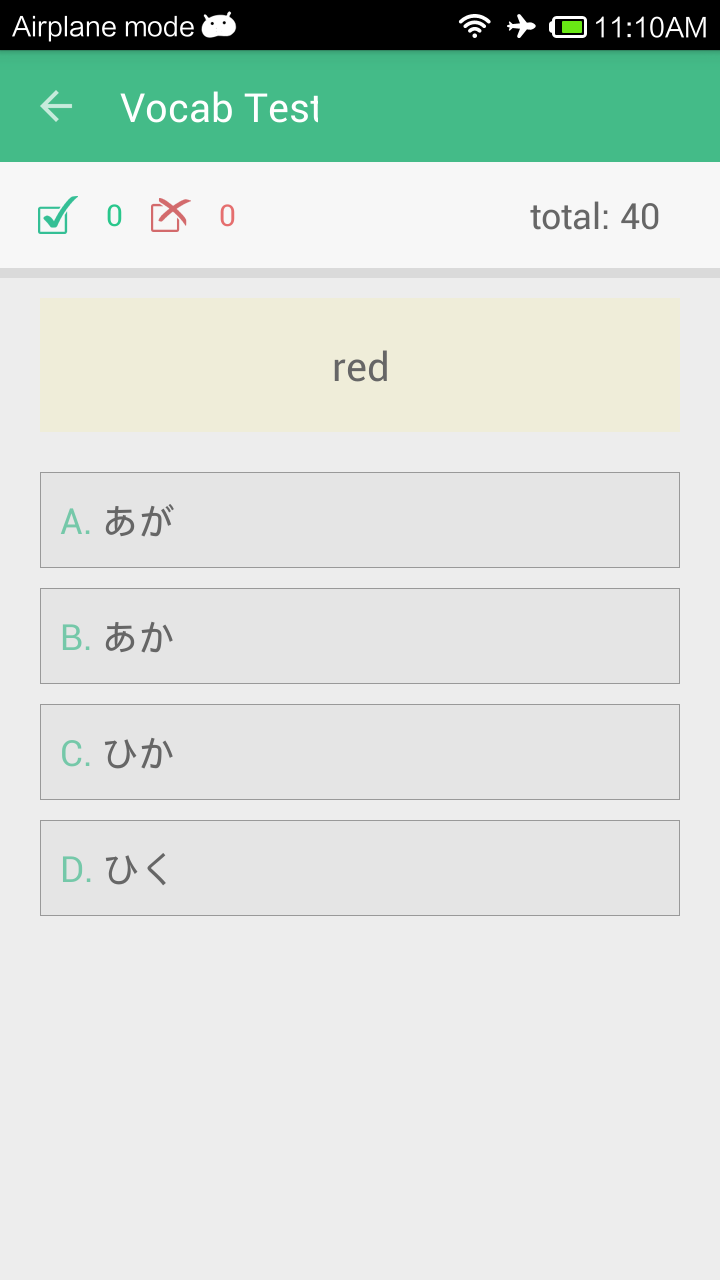Image resolution: width=720 pixels, height=1280 pixels.
Task: Tap the battery indicator icon
Action: coord(569,26)
